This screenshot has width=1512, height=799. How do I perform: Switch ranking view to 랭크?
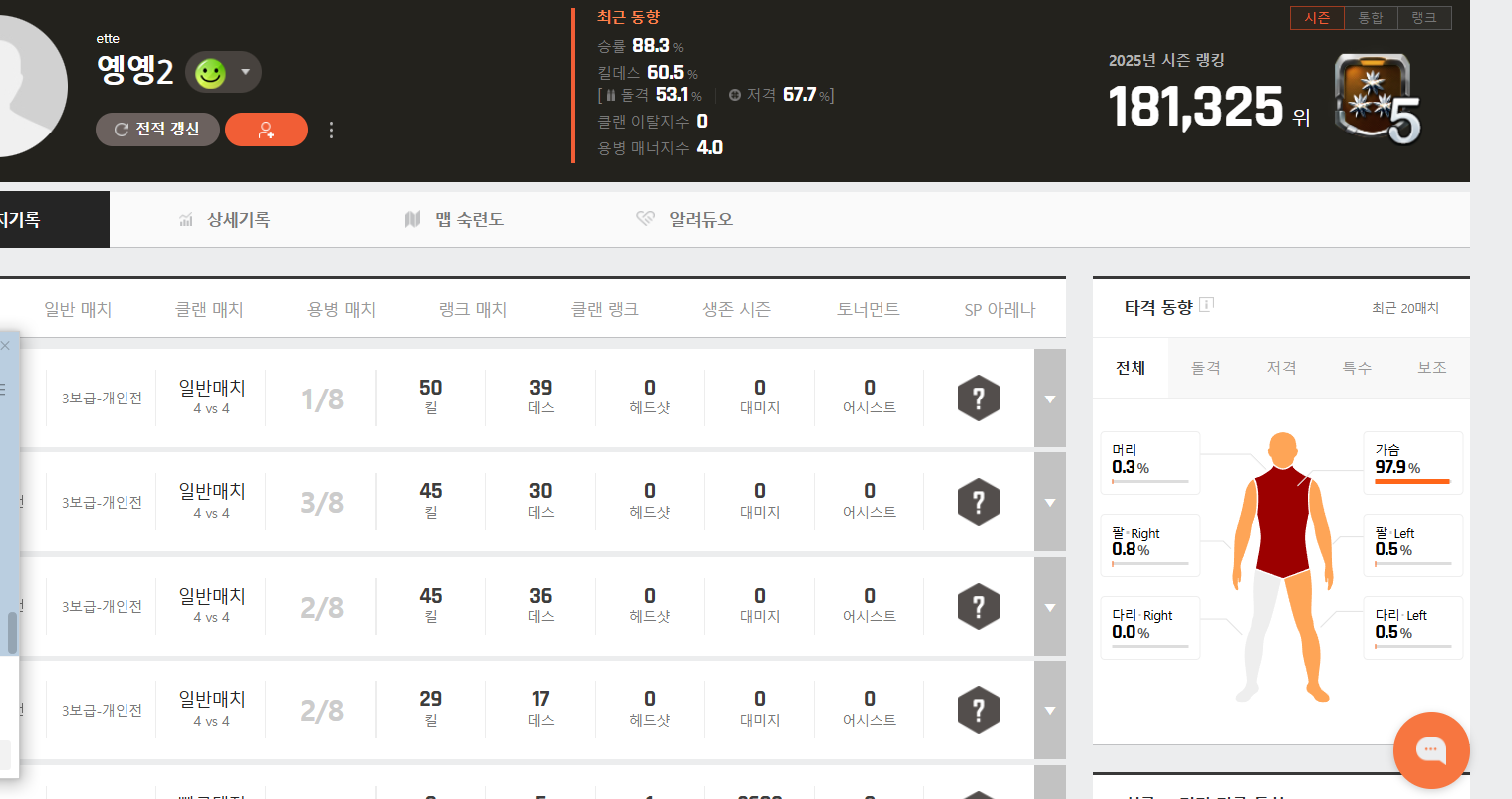click(1424, 18)
